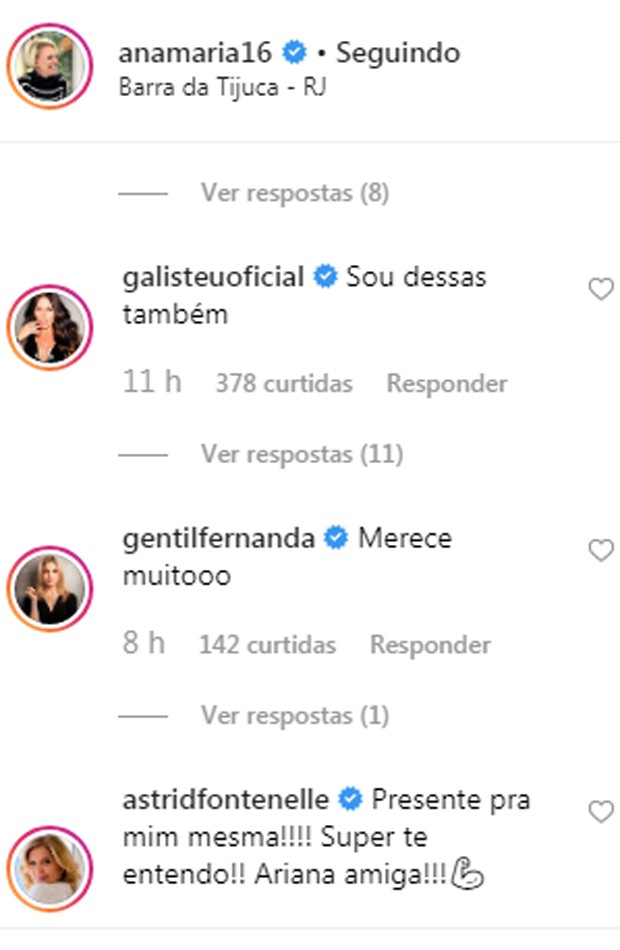This screenshot has height=950, width=620.
Task: Open the Barra da Tijuca - RJ location
Action: click(x=222, y=86)
